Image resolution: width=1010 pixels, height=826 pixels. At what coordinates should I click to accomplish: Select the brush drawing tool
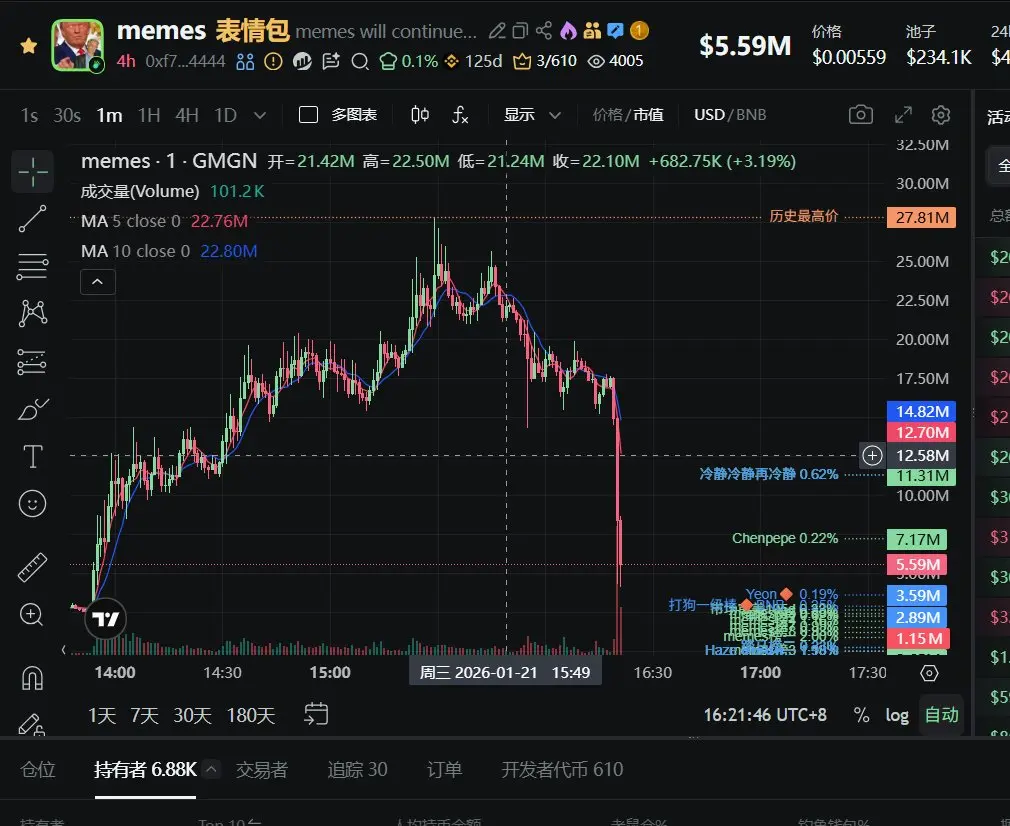click(x=33, y=409)
